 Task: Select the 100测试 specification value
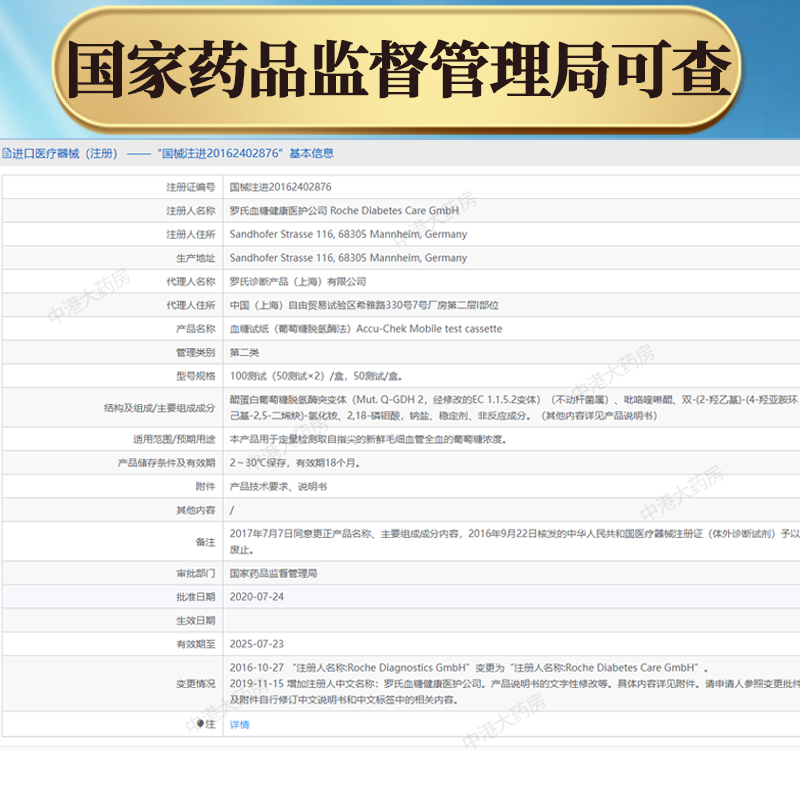(316, 376)
